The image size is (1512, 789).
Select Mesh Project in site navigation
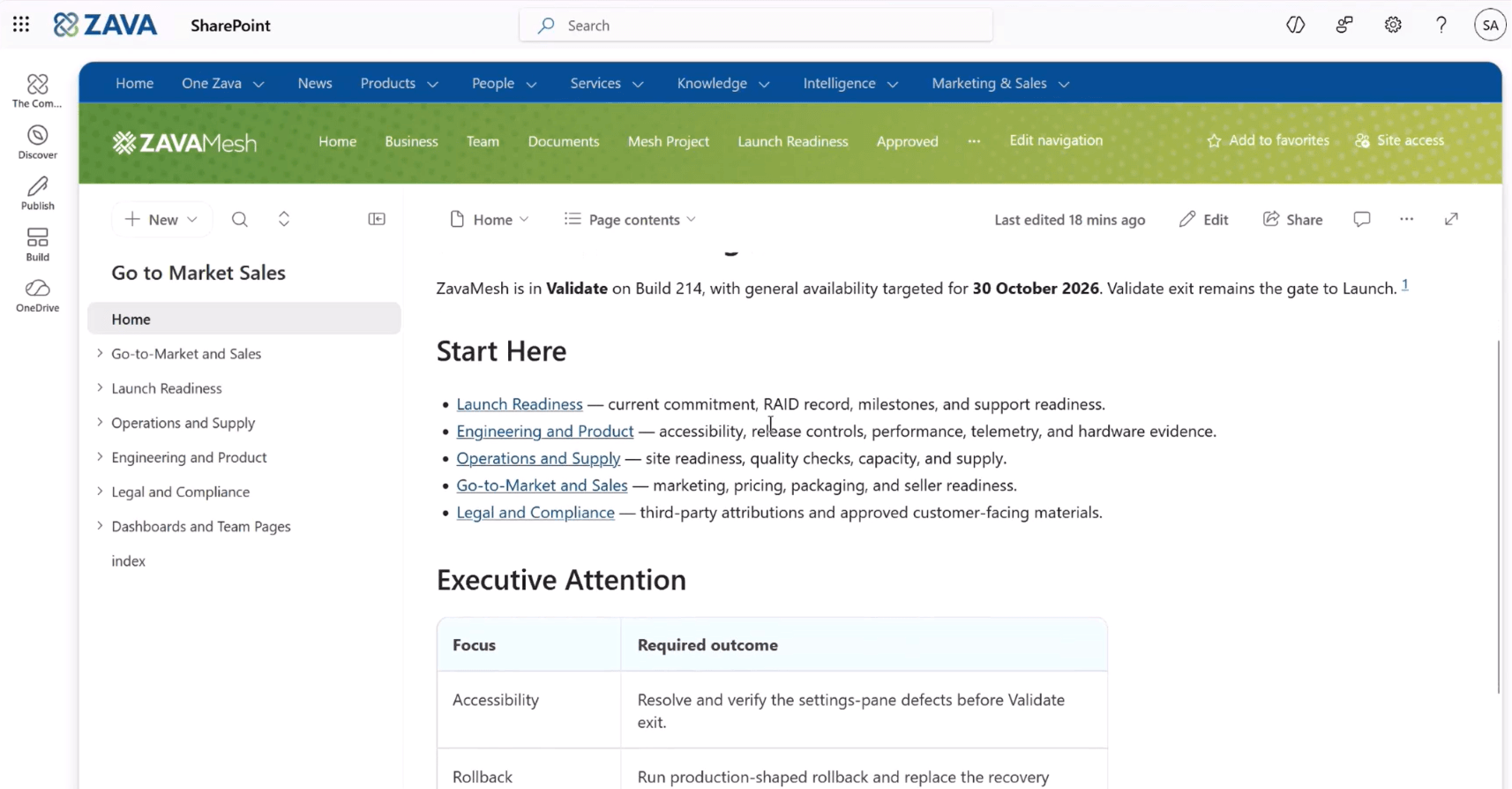tap(669, 141)
